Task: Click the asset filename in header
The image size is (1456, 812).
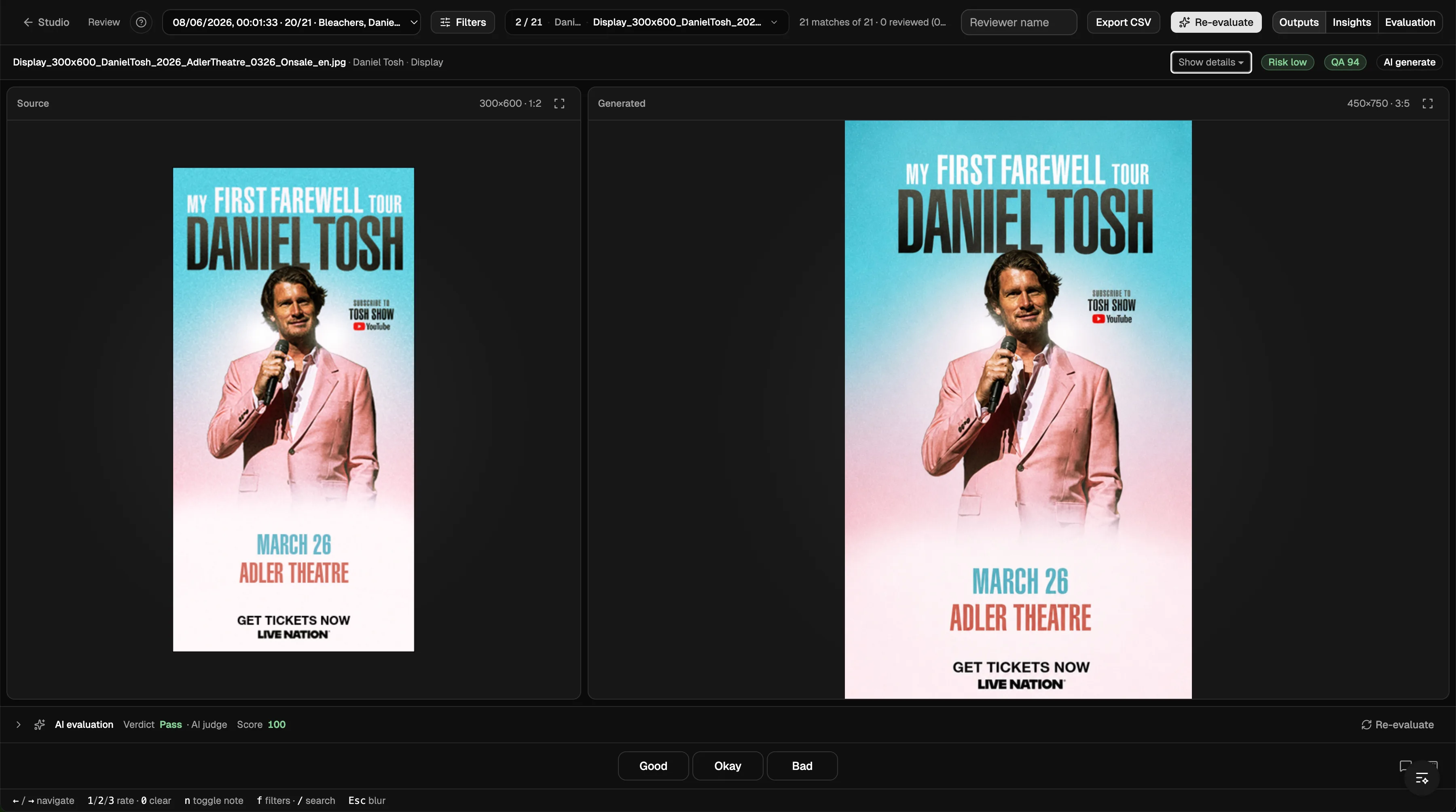Action: (179, 62)
